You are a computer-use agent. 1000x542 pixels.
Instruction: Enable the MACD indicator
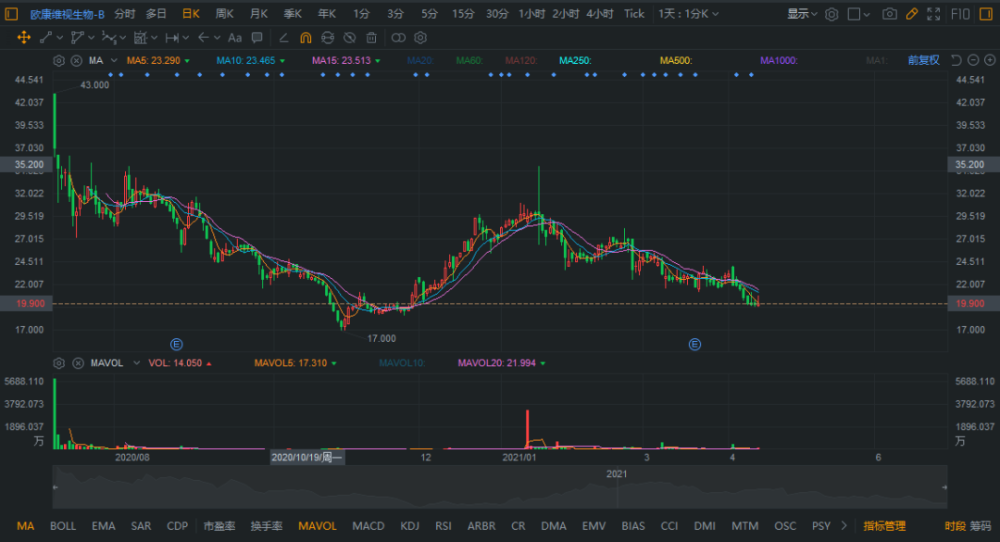369,526
